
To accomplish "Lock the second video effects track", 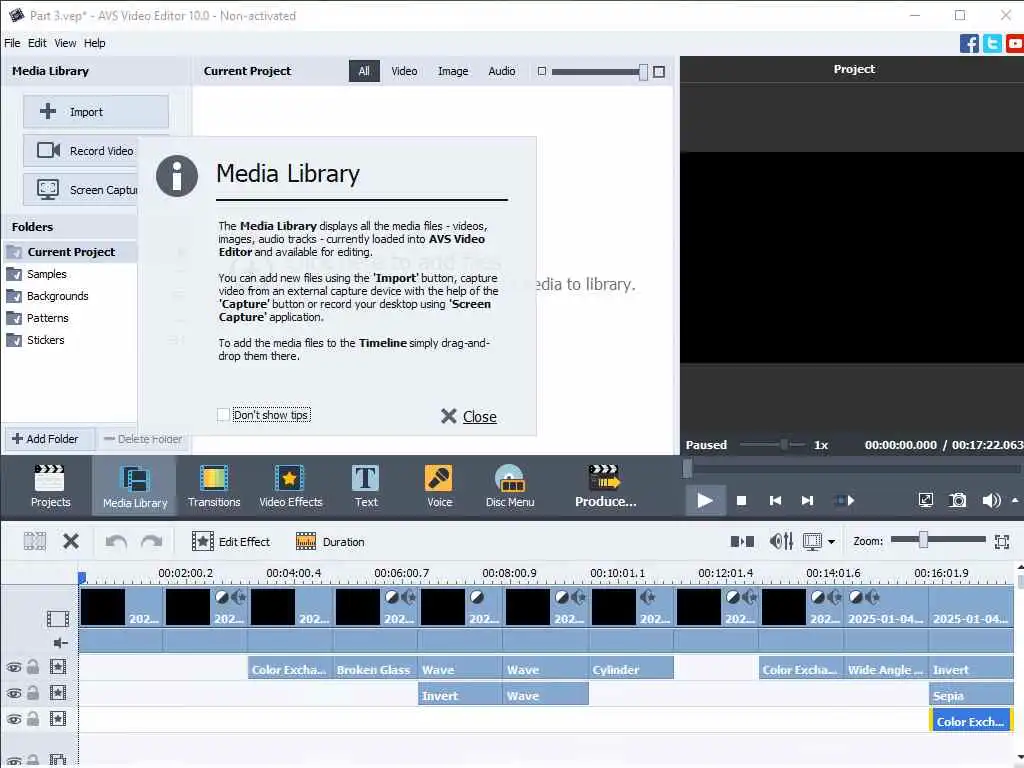I will coord(33,693).
